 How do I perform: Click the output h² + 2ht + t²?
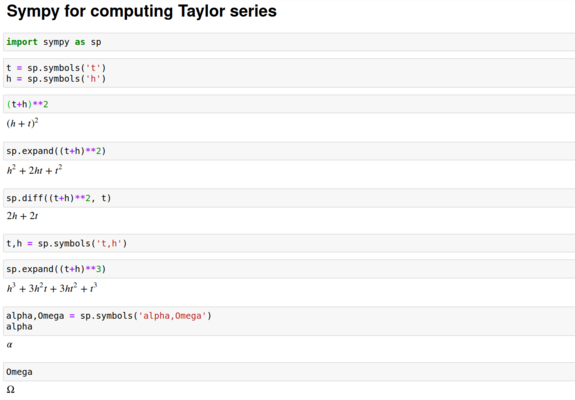tap(34, 170)
